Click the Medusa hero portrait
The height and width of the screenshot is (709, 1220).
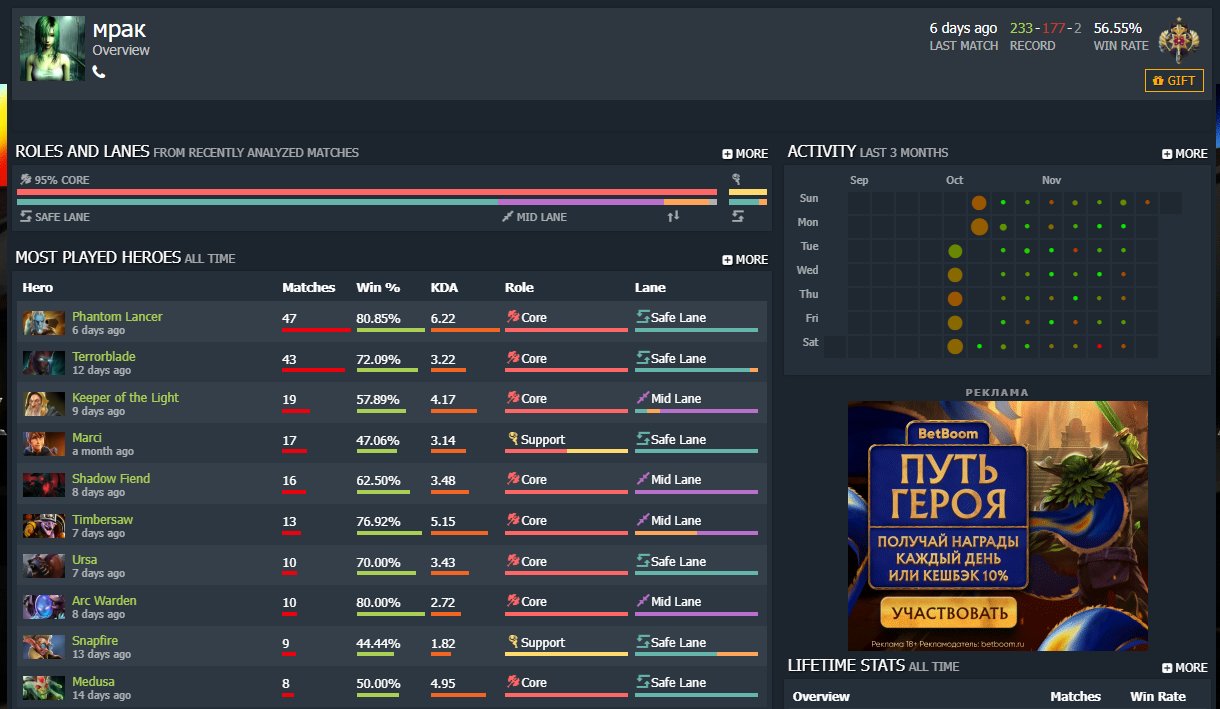43,687
